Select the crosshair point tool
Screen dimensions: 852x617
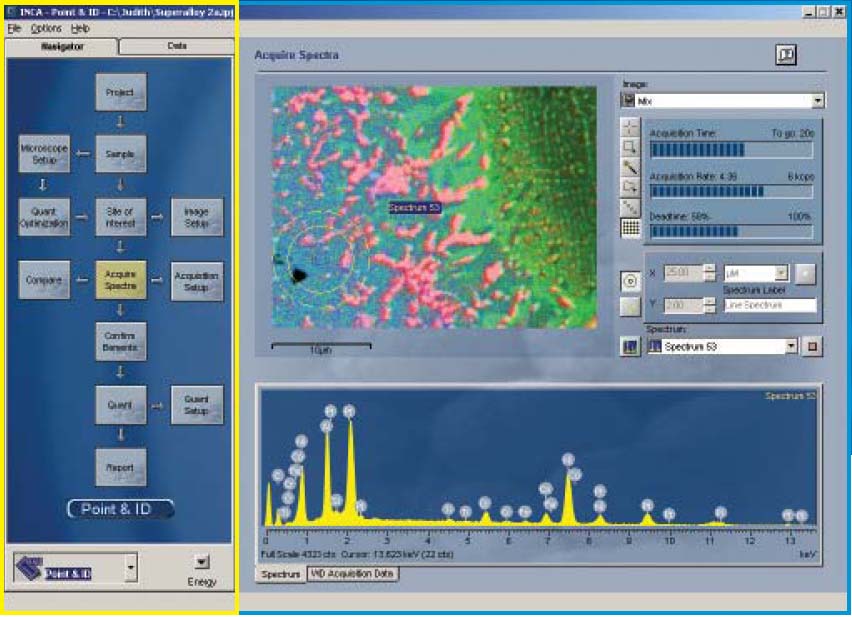pos(630,127)
